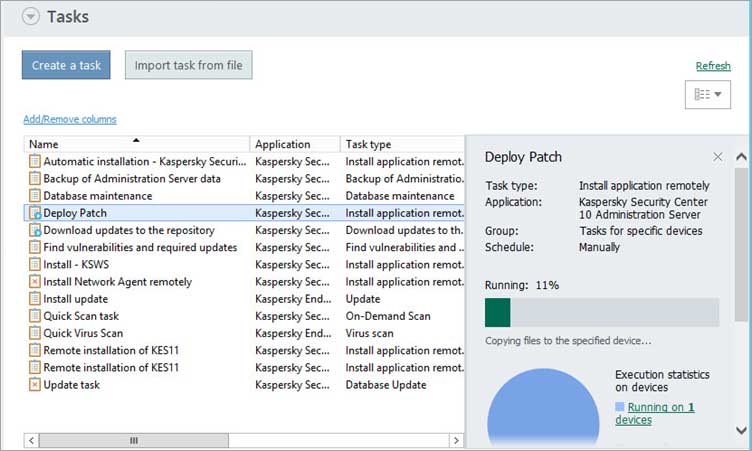Select Automatic installation - Kaspersky Securi... row name
The width and height of the screenshot is (752, 451).
144,162
